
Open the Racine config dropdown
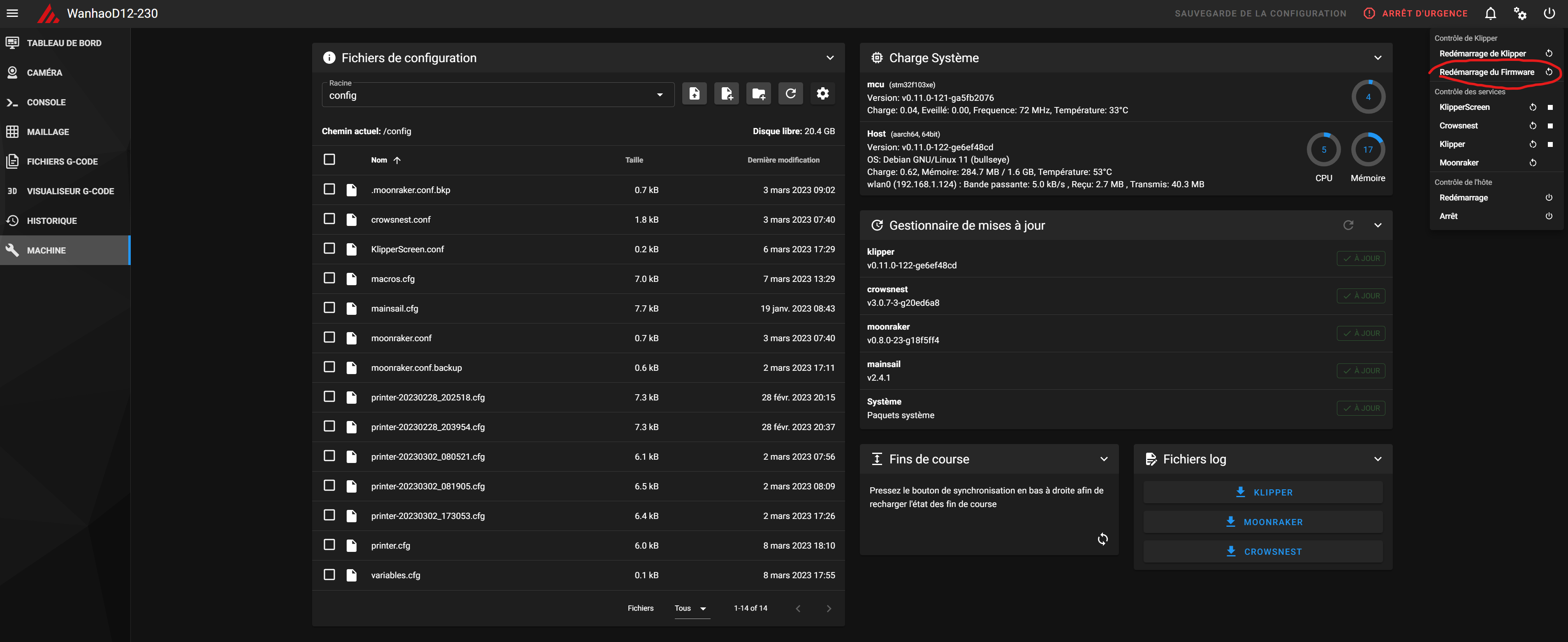coord(497,94)
